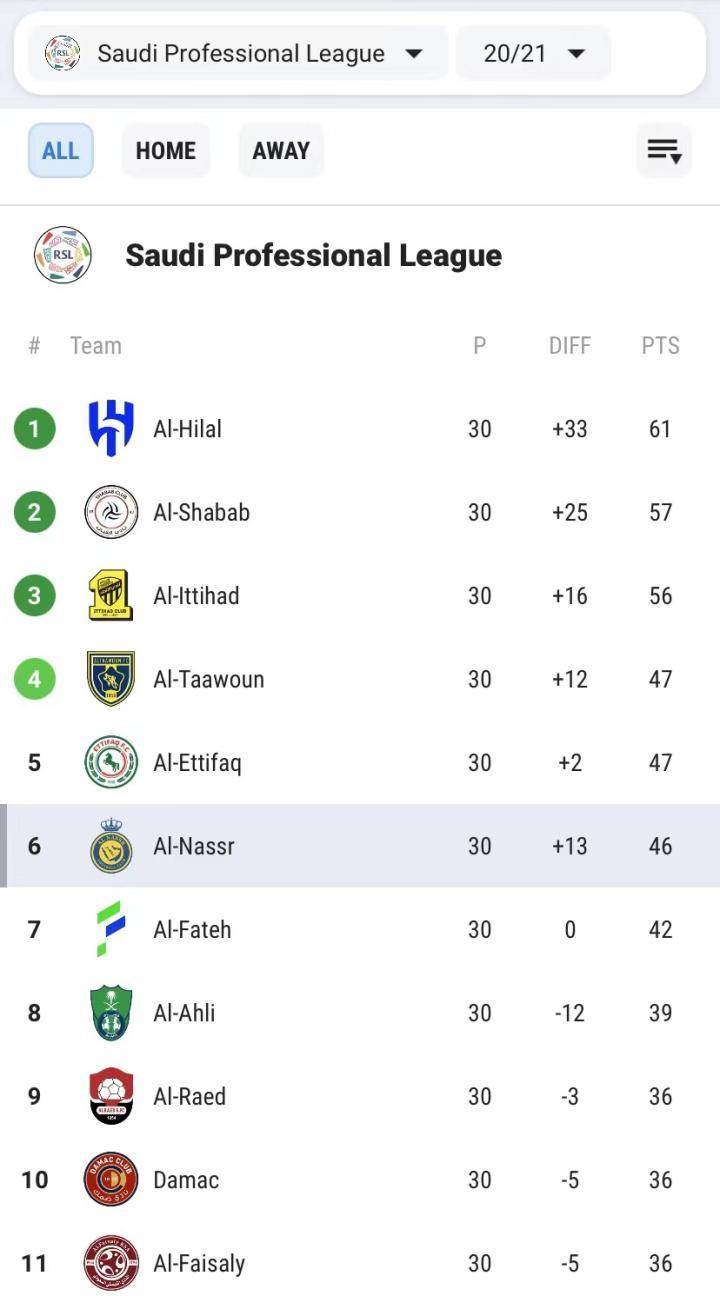Switch to the AWAY standings tab

tap(281, 151)
